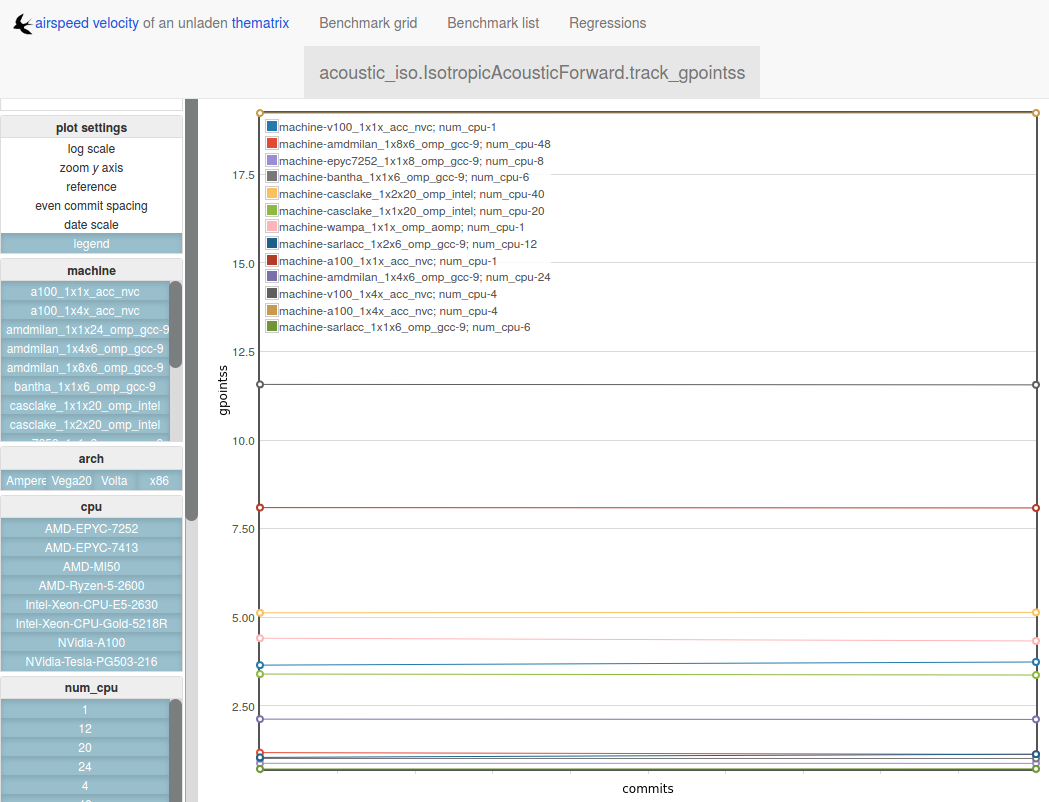Open the thematrix project link
Screen dimensions: 1049x802
point(260,23)
